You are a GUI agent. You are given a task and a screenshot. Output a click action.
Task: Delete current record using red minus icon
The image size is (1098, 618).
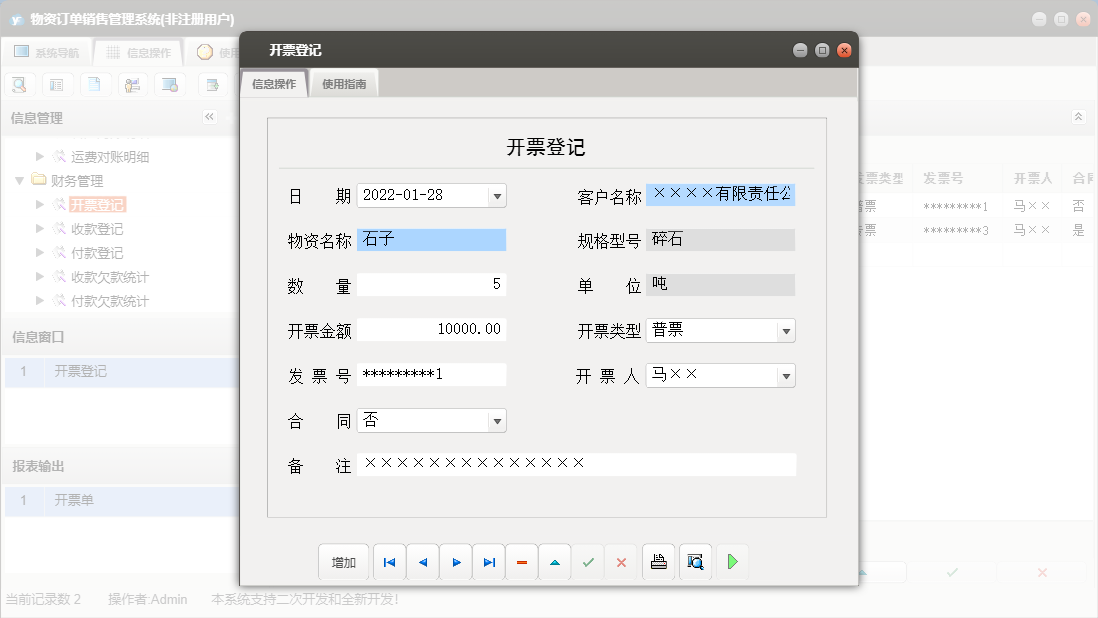click(x=521, y=561)
